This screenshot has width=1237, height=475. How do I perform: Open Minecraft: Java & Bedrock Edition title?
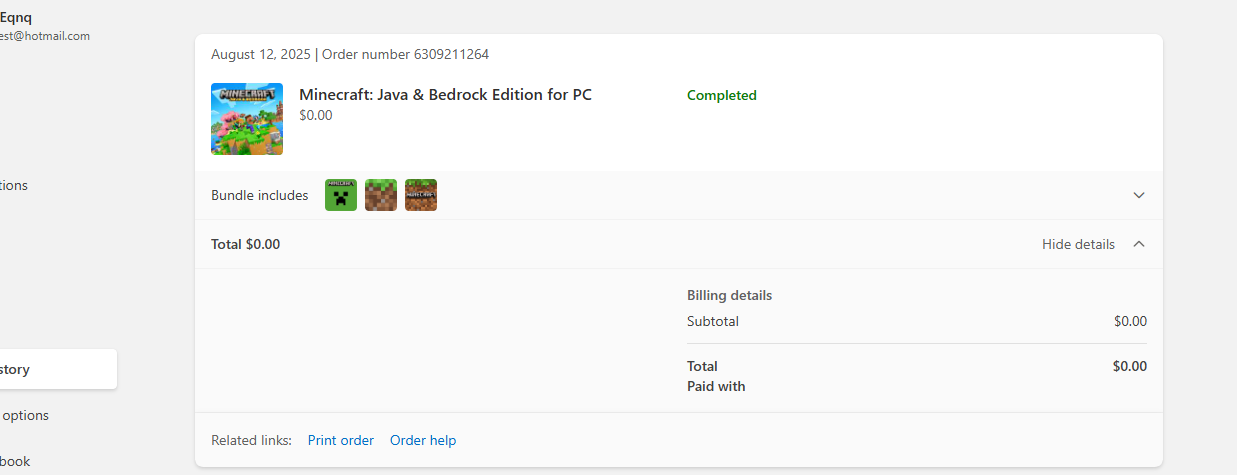445,95
